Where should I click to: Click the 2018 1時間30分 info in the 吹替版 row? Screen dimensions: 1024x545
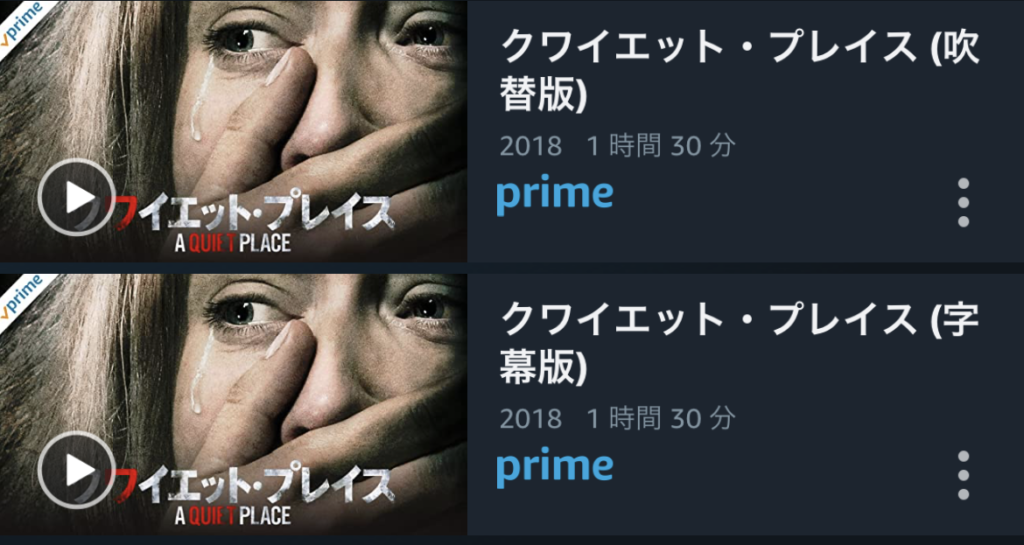[617, 146]
